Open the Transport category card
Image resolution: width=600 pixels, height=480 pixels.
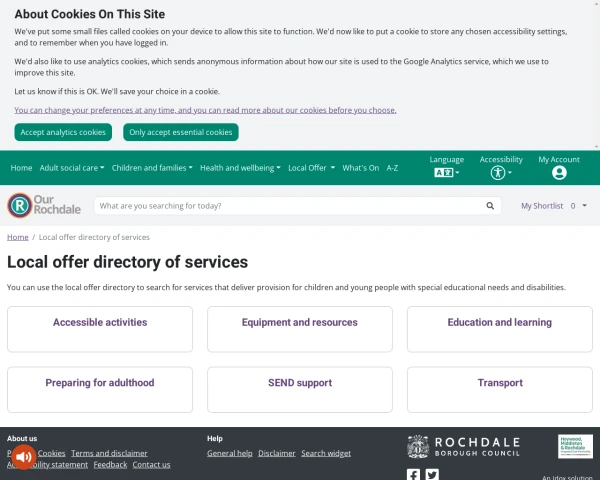click(500, 390)
